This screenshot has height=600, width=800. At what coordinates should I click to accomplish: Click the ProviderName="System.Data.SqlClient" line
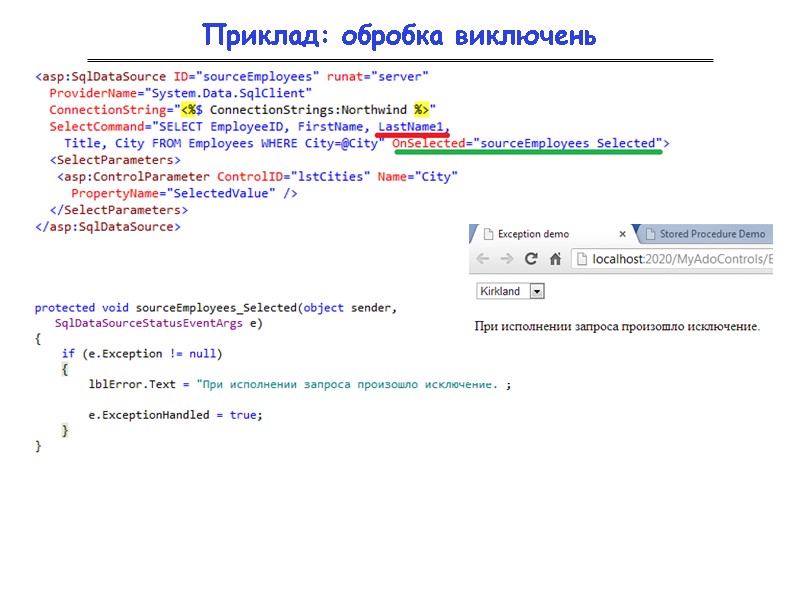pos(180,93)
